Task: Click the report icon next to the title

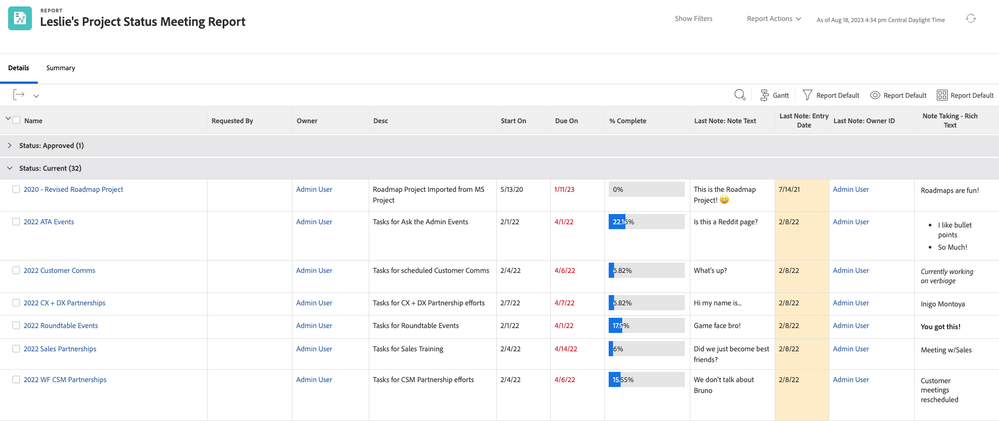Action: (x=20, y=18)
